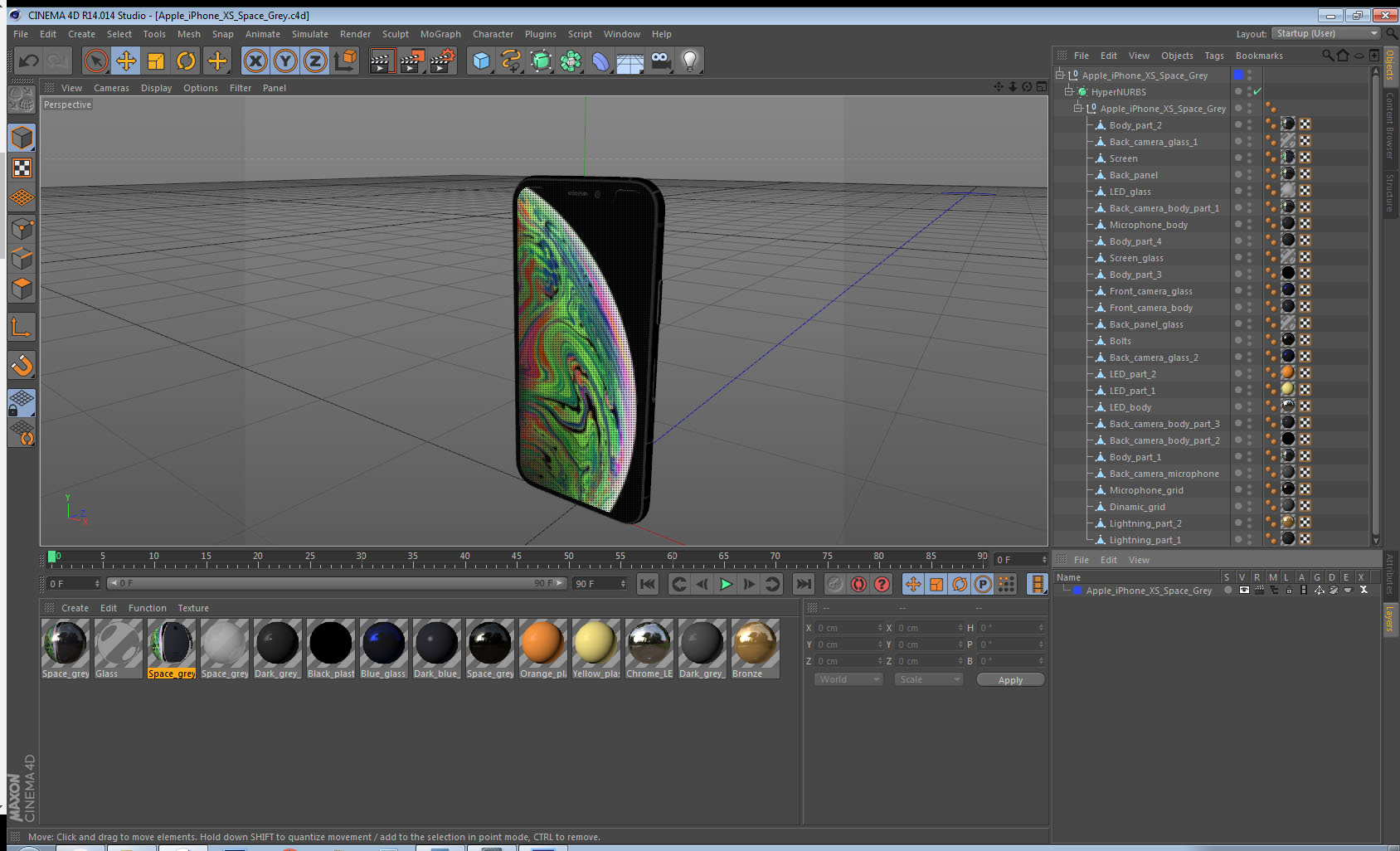
Task: Click the Objects vertical side tab
Action: point(1390,66)
